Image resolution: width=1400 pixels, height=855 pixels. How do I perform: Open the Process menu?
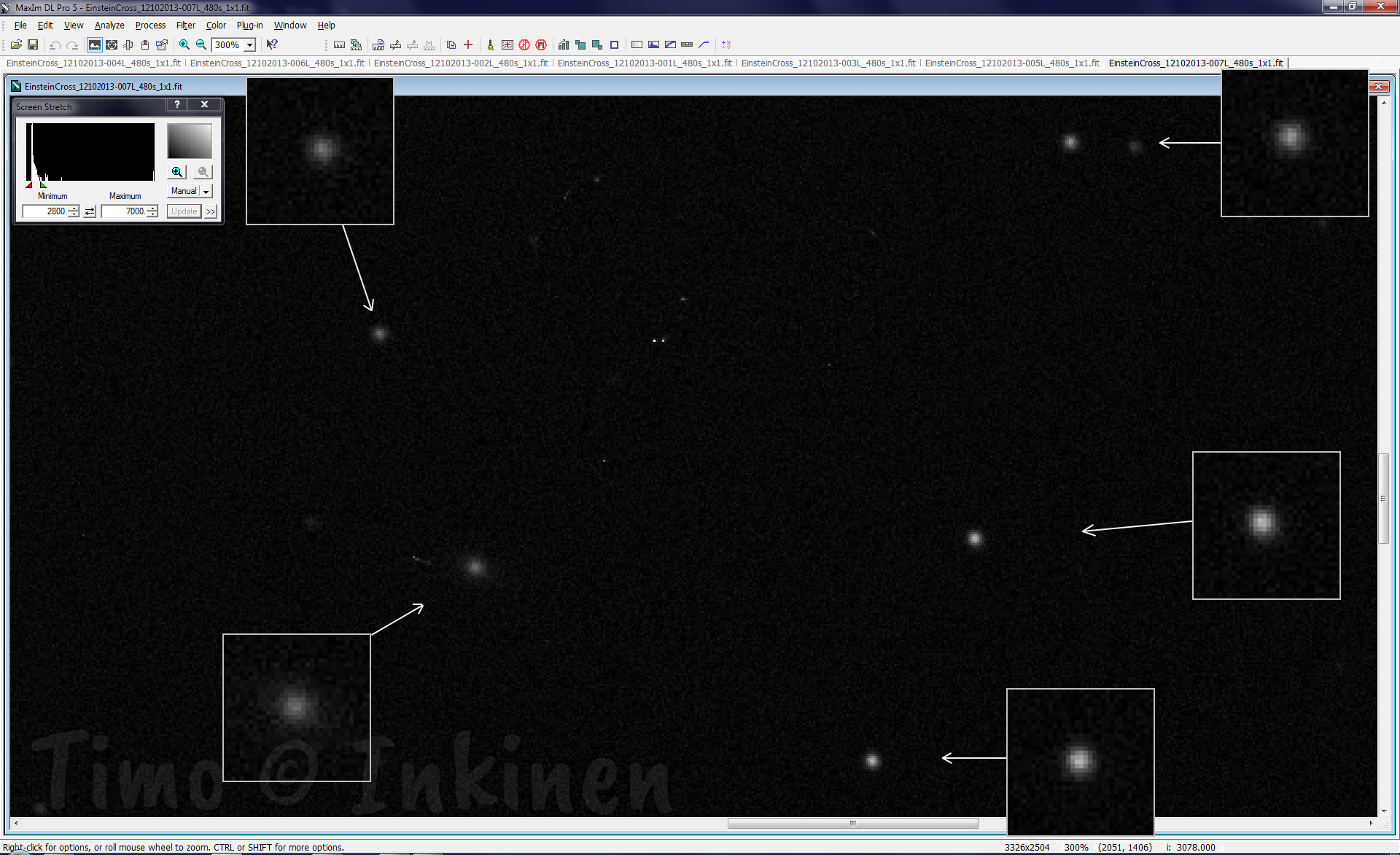150,25
